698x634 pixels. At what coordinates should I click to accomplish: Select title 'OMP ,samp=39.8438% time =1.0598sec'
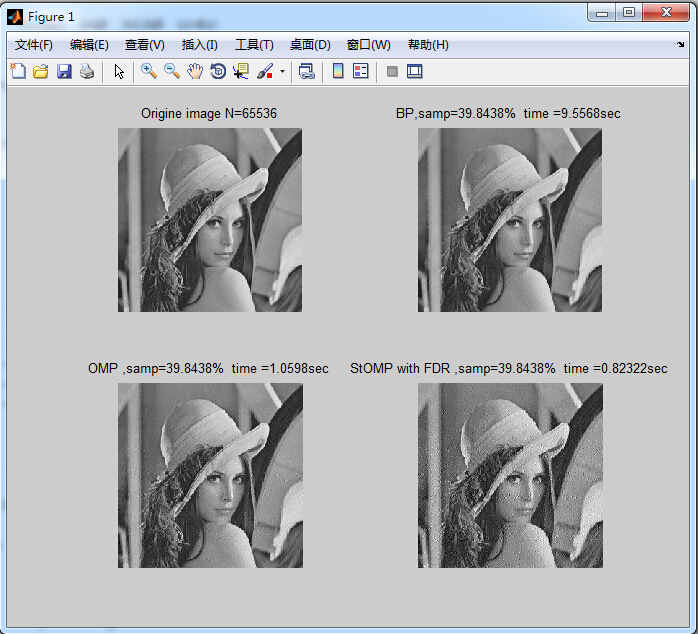pos(208,369)
